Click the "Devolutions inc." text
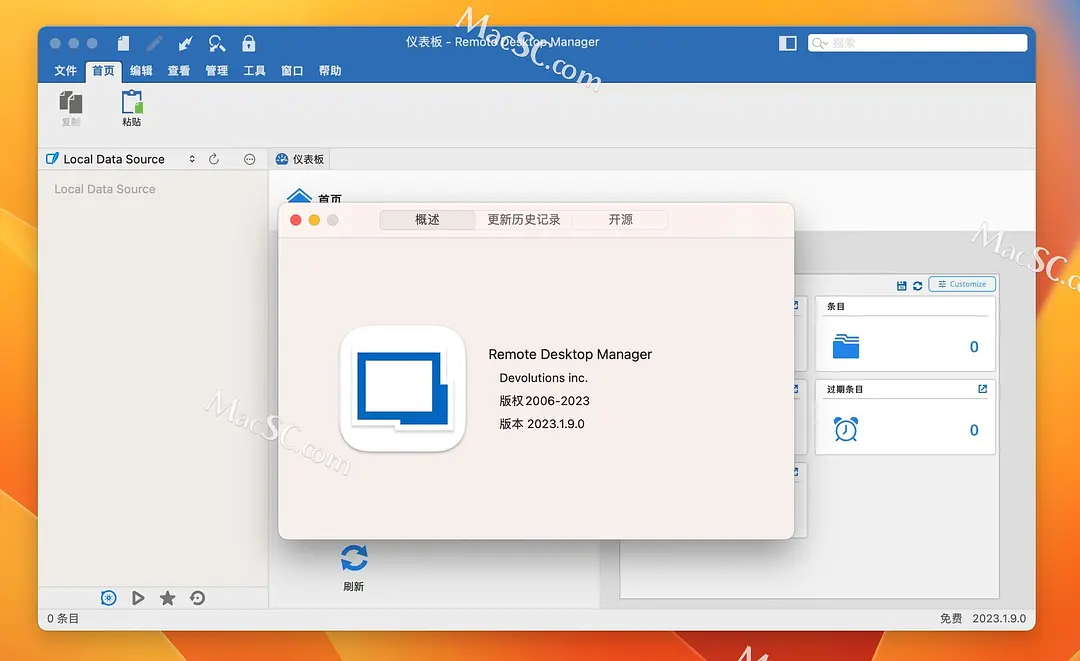1080x661 pixels. [543, 377]
